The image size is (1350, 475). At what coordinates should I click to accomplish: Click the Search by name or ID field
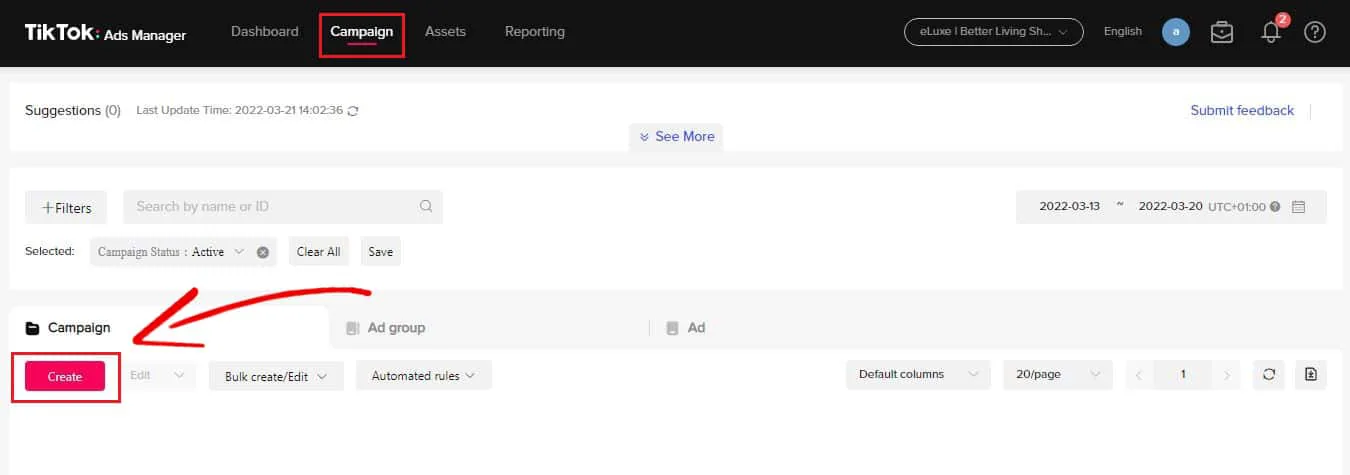(283, 207)
